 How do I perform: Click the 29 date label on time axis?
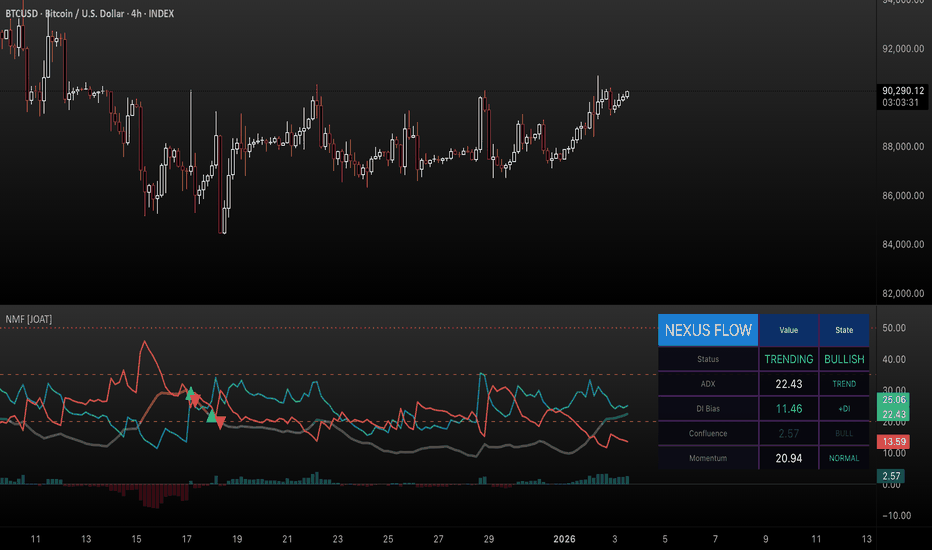tap(489, 539)
